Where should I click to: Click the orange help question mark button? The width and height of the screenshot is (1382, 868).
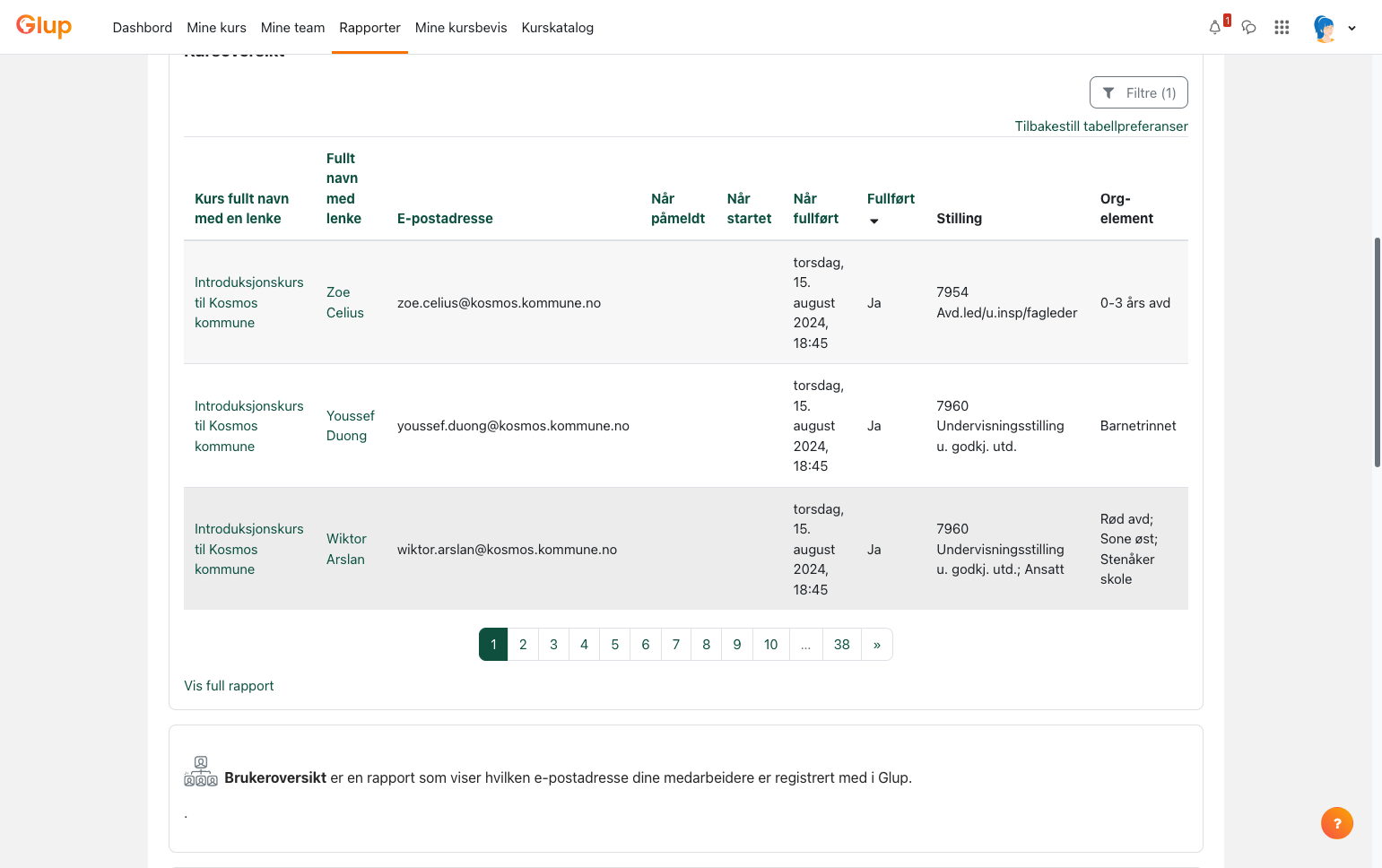pyautogui.click(x=1336, y=823)
